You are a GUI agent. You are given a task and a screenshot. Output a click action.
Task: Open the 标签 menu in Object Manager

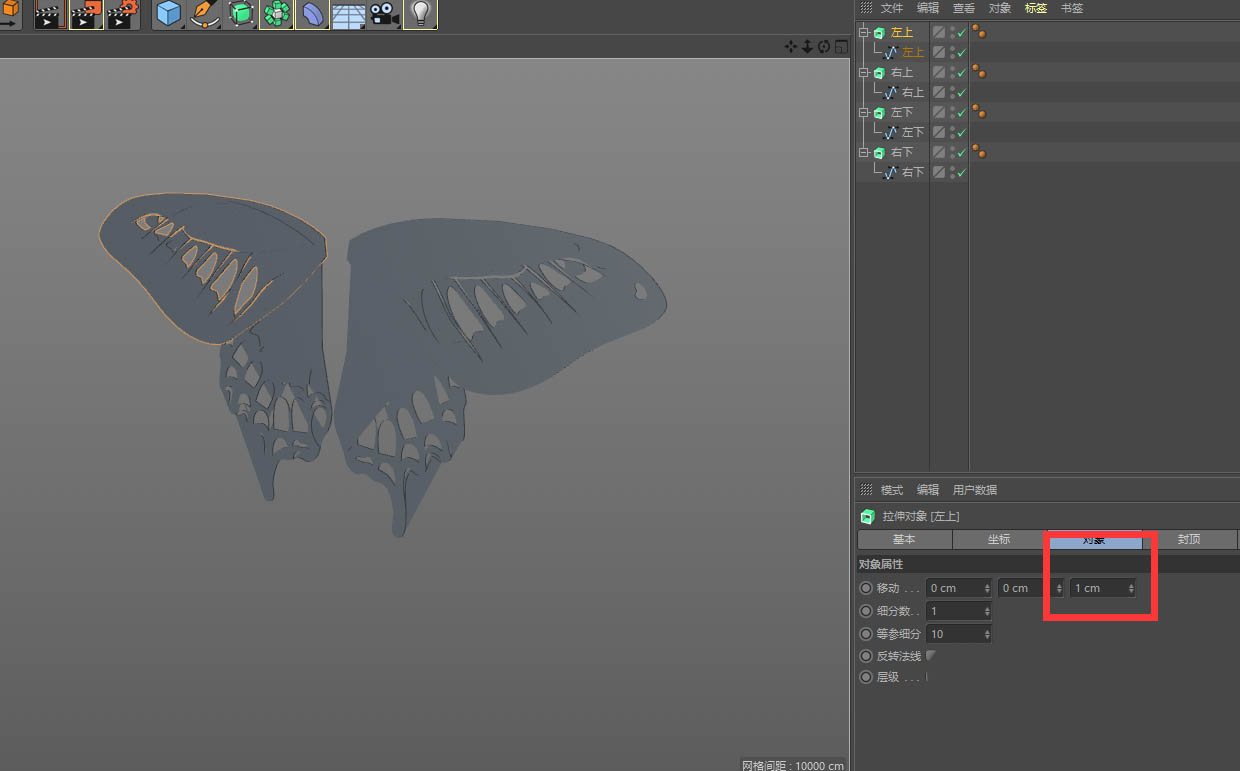pos(1035,8)
